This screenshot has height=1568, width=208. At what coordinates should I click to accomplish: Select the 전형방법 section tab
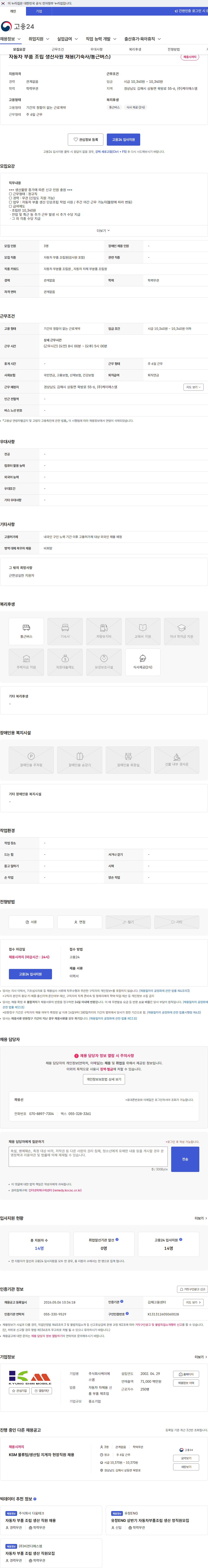173,49
